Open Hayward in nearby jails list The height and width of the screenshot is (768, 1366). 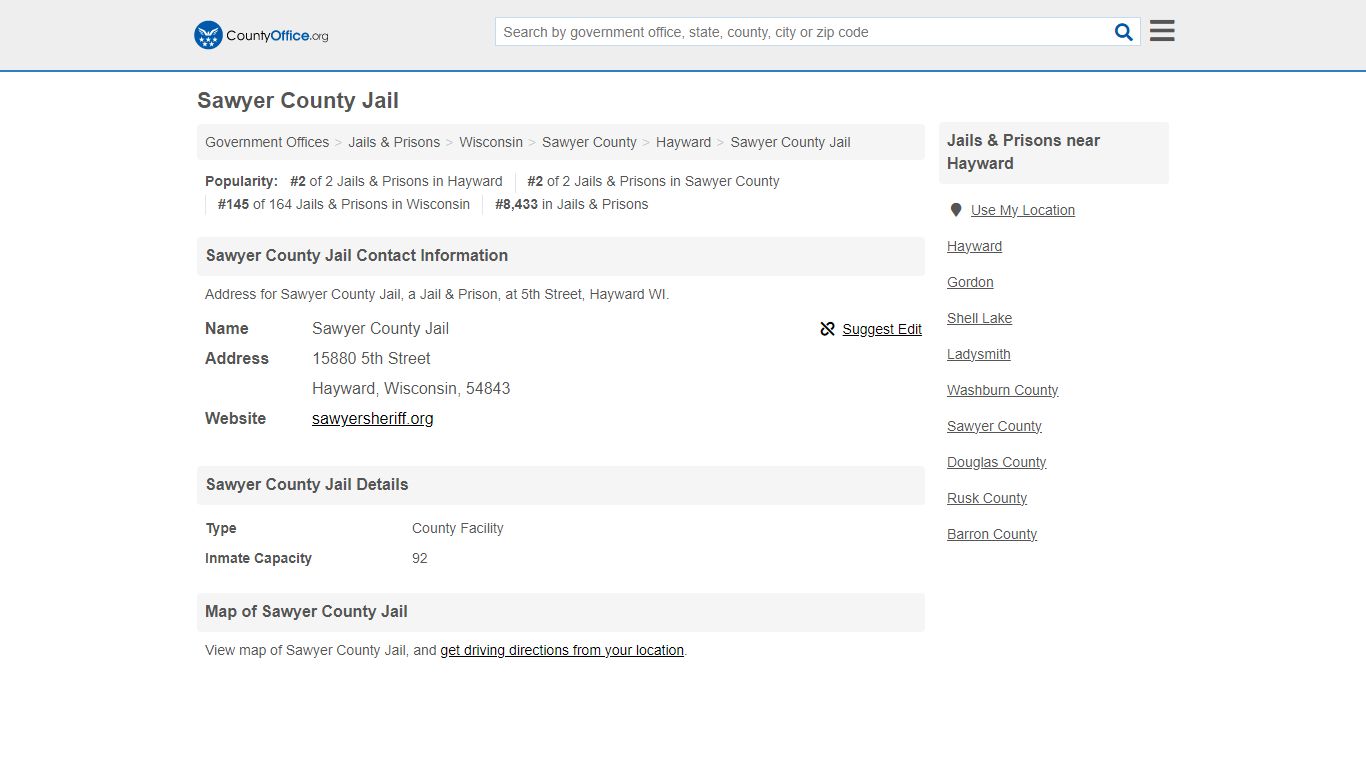point(974,246)
